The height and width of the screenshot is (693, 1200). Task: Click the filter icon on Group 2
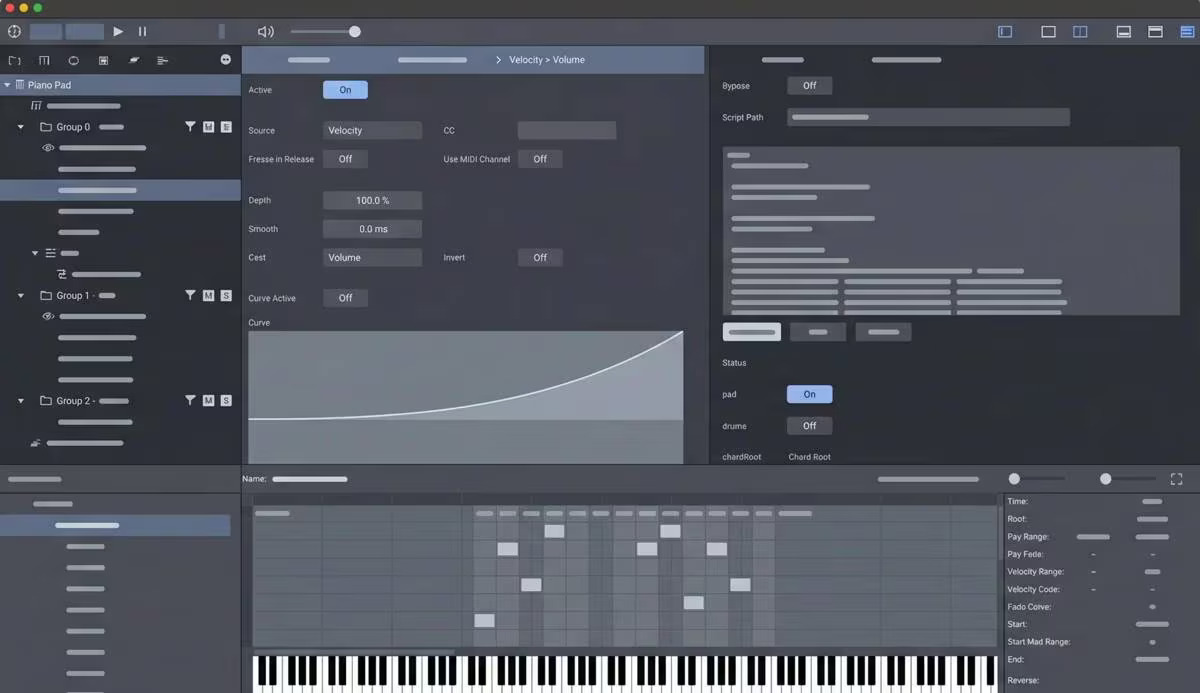190,400
